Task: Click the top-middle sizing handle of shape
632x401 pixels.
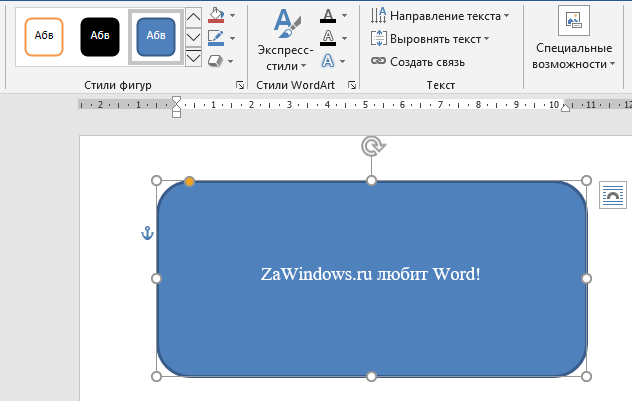Action: point(371,181)
